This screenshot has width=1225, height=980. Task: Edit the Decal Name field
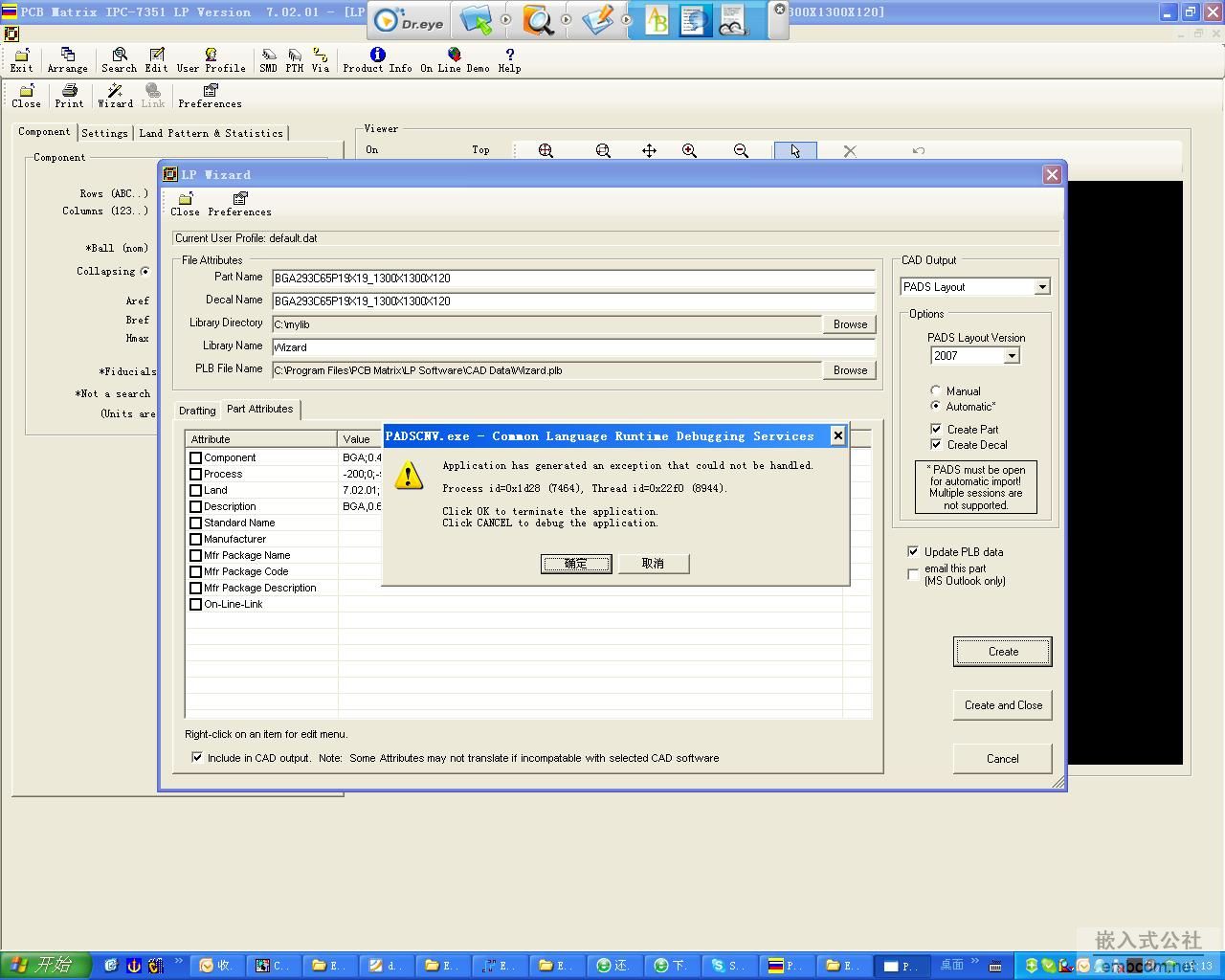[573, 301]
